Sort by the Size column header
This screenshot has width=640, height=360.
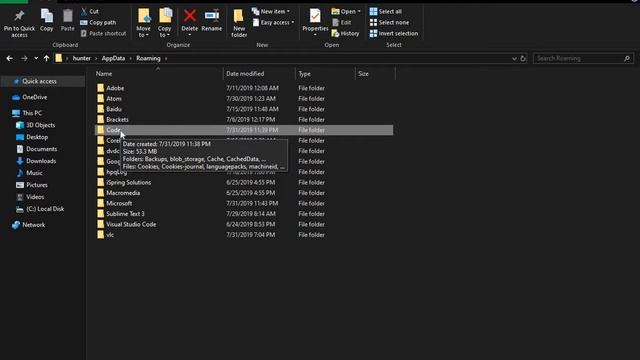tap(363, 73)
